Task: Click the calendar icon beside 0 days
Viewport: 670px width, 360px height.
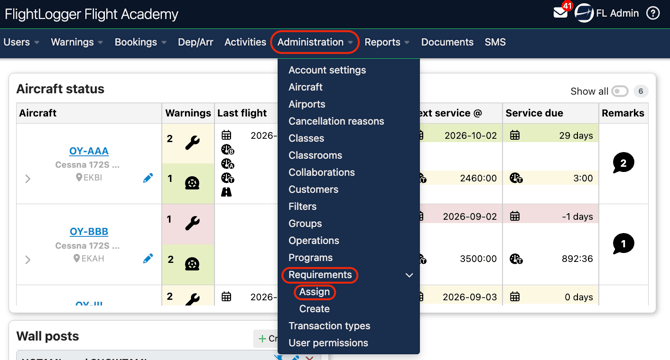Action: coord(515,296)
